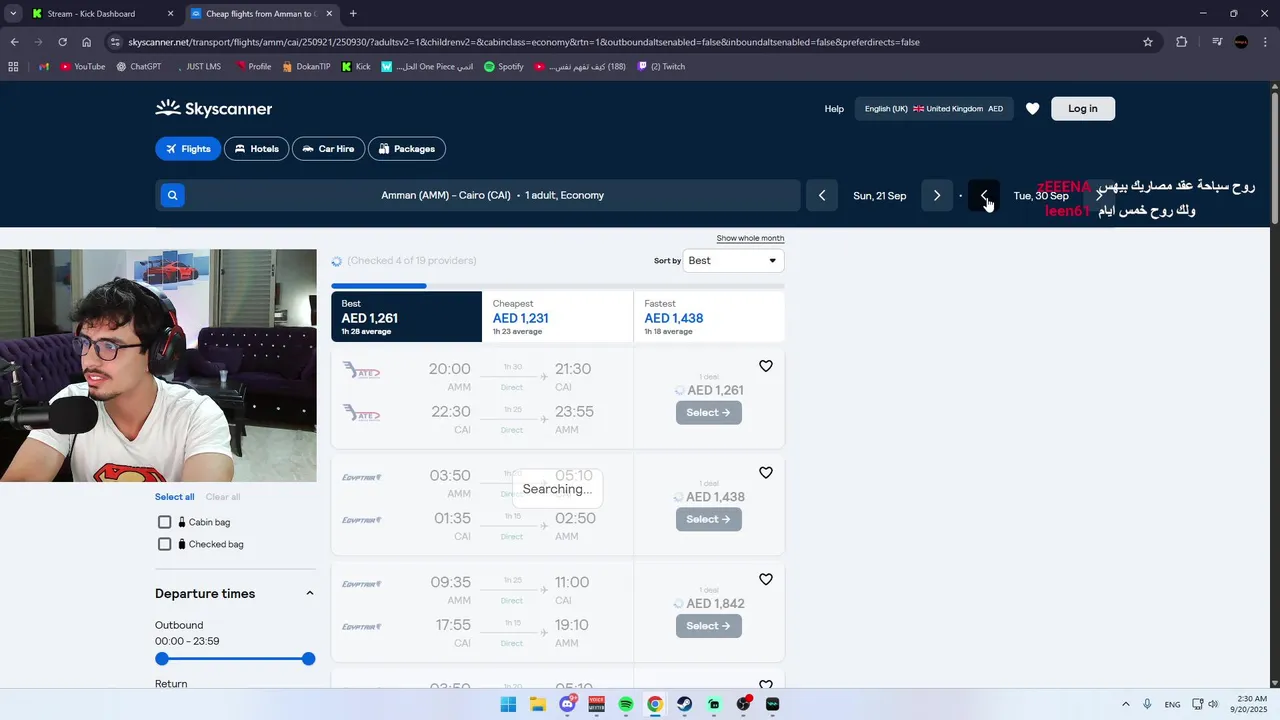Open language and currency selector
The height and width of the screenshot is (720, 1280).
934,109
